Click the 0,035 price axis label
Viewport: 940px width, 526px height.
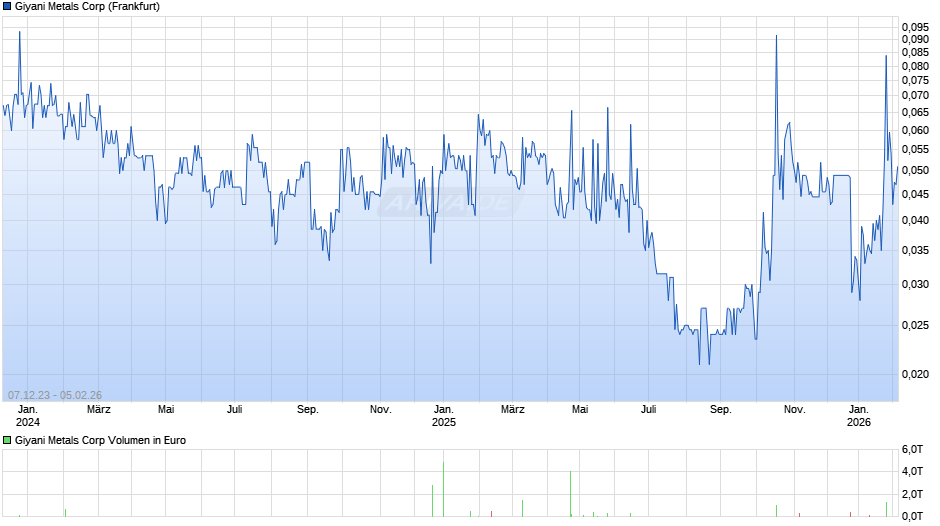915,250
